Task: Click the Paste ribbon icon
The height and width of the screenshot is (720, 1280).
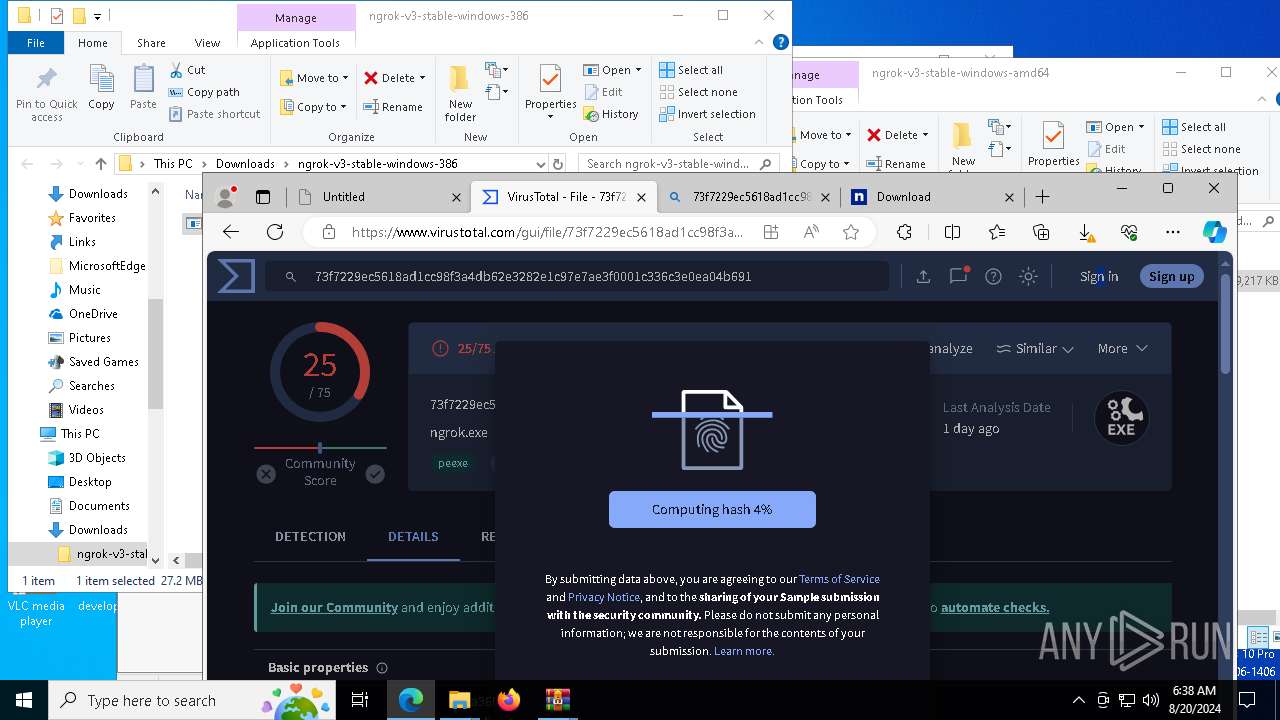Action: point(143,88)
